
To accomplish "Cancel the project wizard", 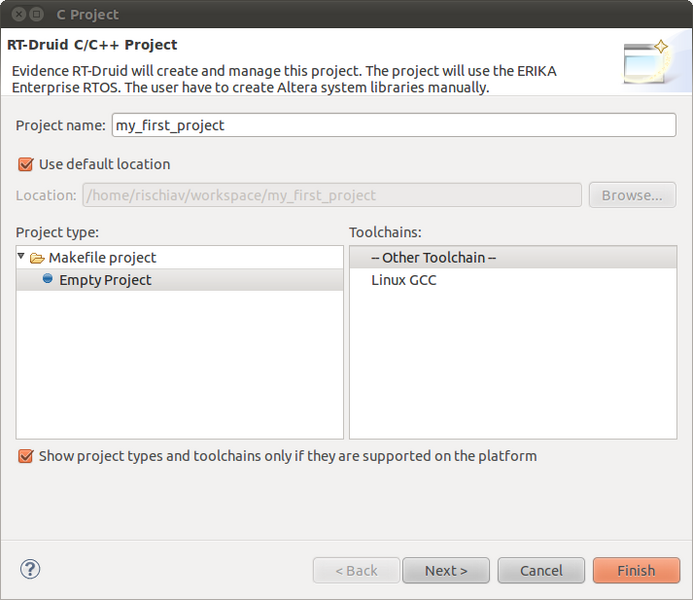I will pyautogui.click(x=541, y=570).
